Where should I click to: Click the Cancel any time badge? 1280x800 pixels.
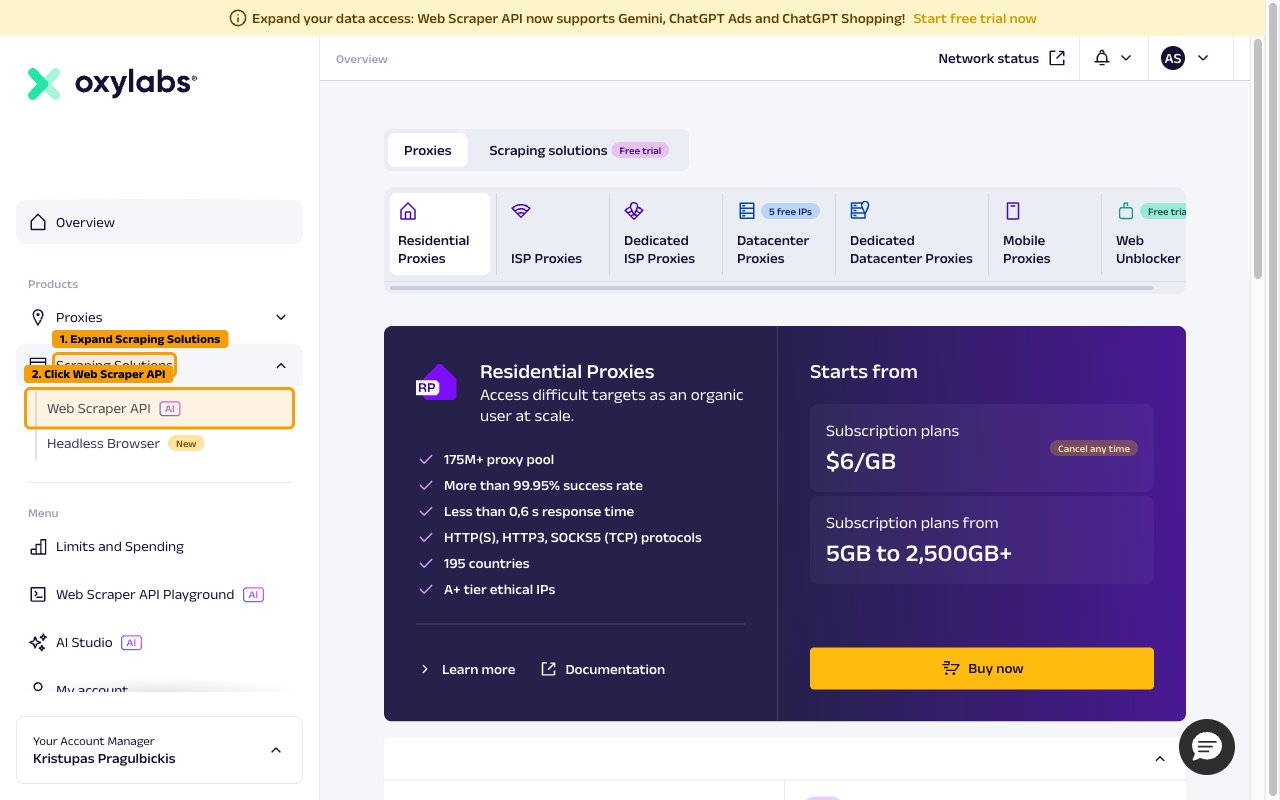1094,448
